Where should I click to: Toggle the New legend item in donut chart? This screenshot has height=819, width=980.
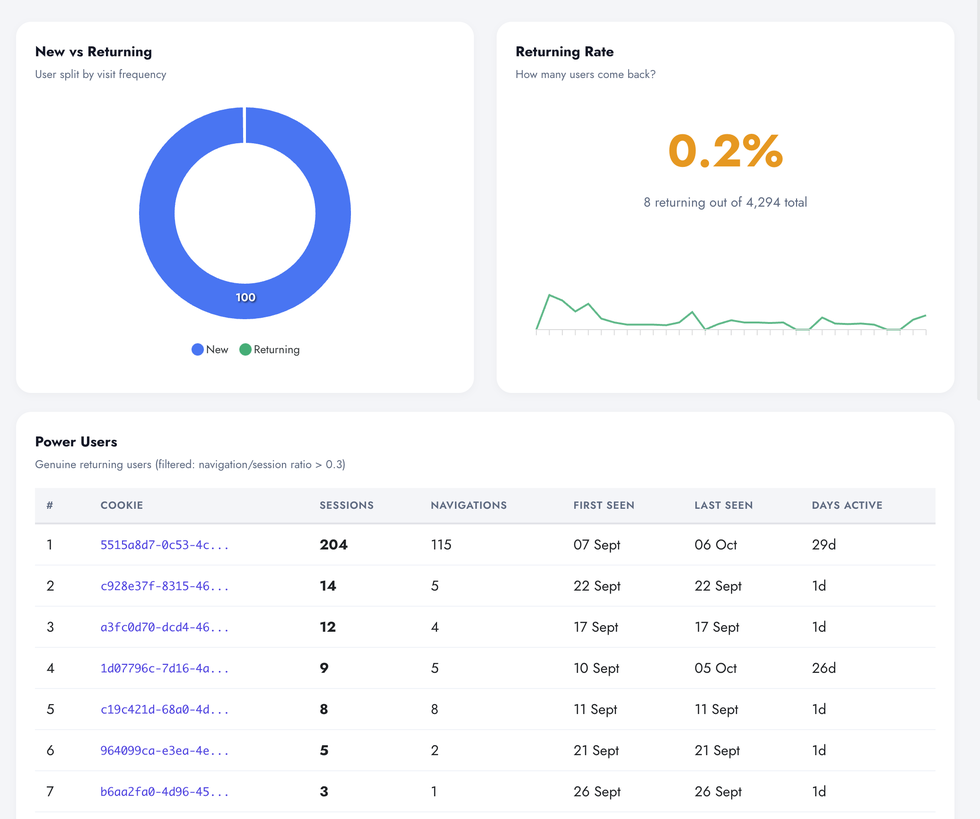tap(210, 349)
